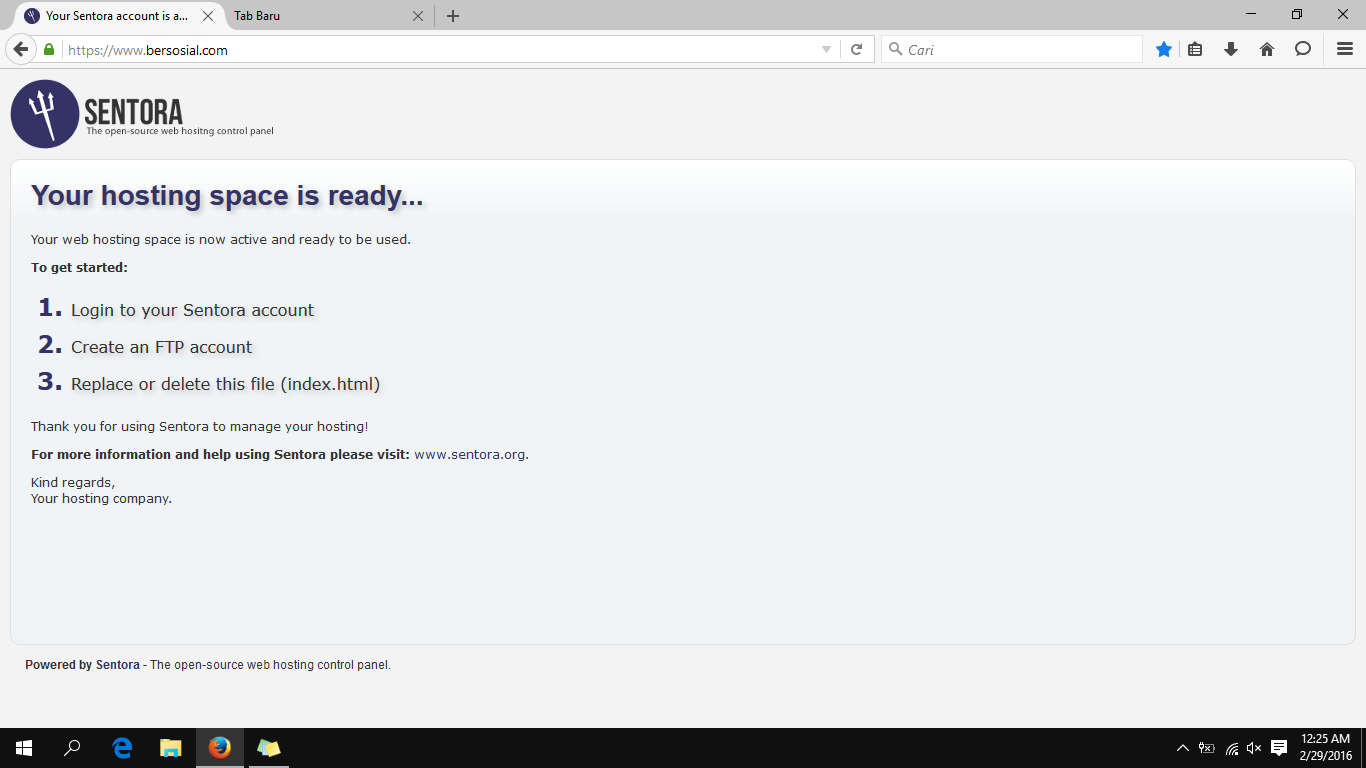Click 'Your hosting space is ready...' heading
The height and width of the screenshot is (768, 1366).
point(227,195)
